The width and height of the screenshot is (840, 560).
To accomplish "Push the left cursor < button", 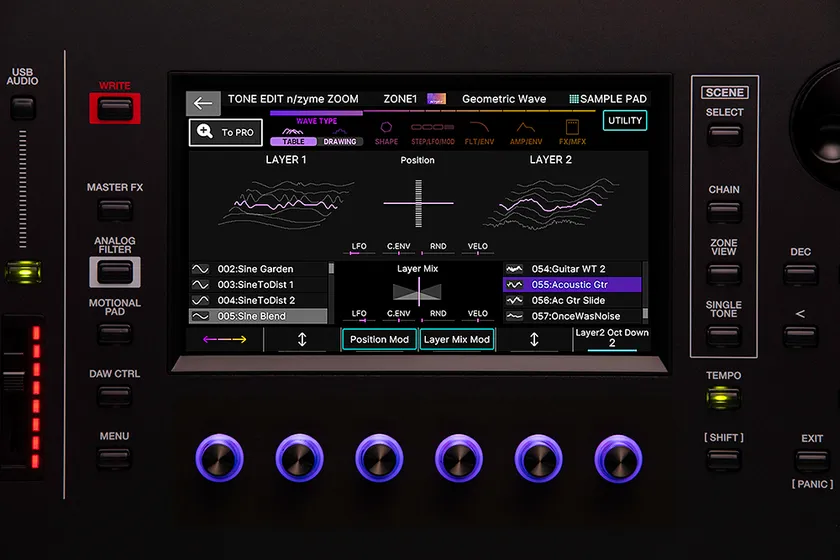I will click(x=801, y=336).
